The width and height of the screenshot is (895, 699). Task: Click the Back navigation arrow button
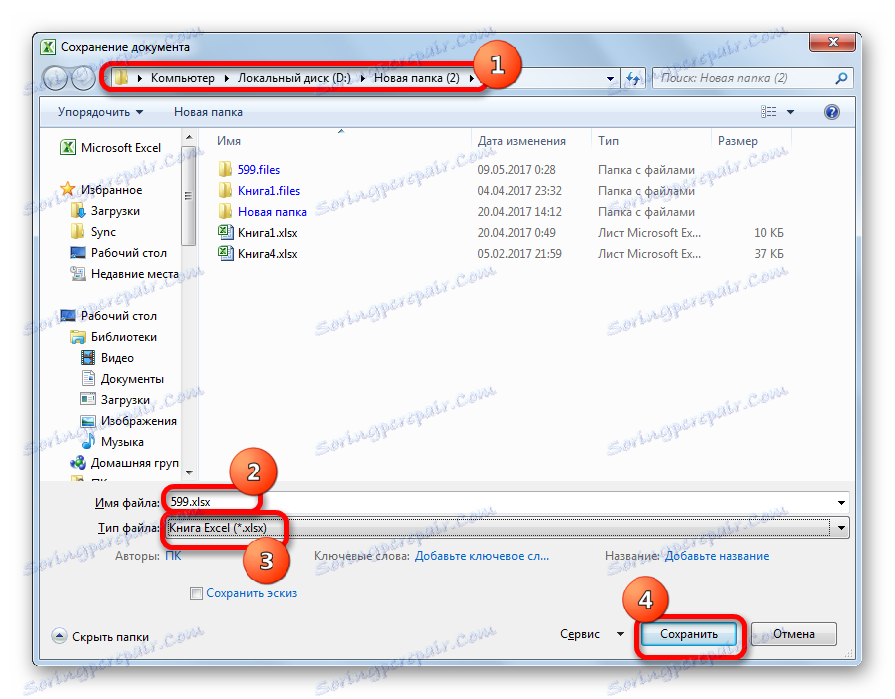coord(55,78)
